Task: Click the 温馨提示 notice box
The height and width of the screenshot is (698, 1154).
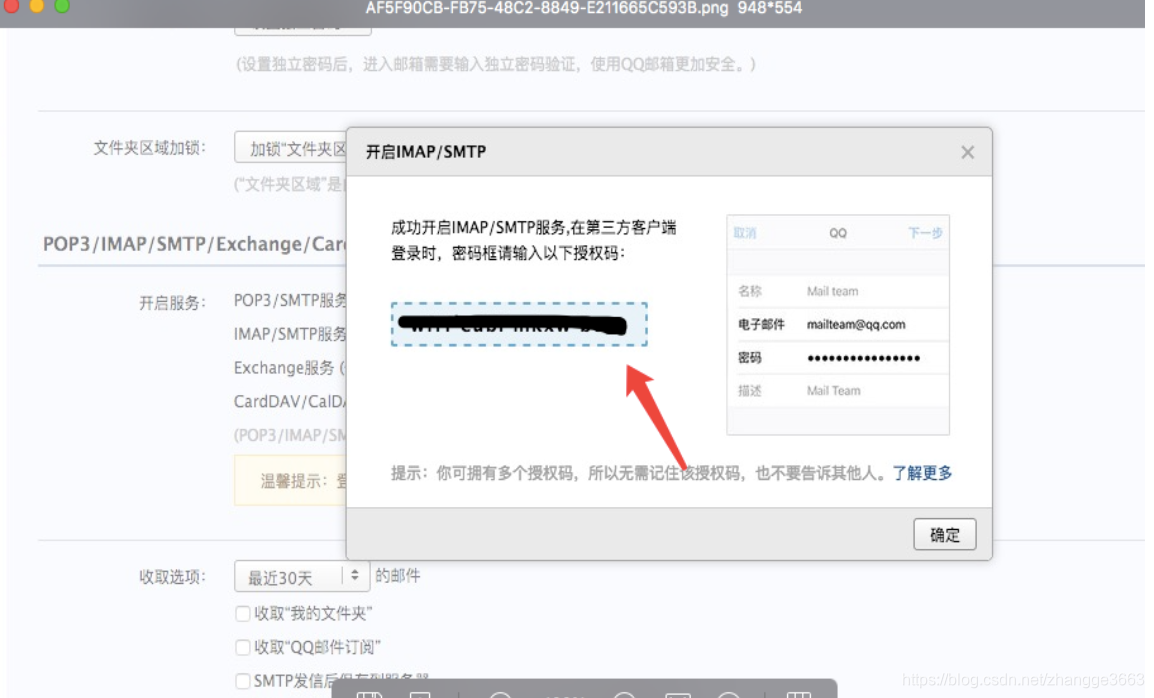Action: point(291,480)
